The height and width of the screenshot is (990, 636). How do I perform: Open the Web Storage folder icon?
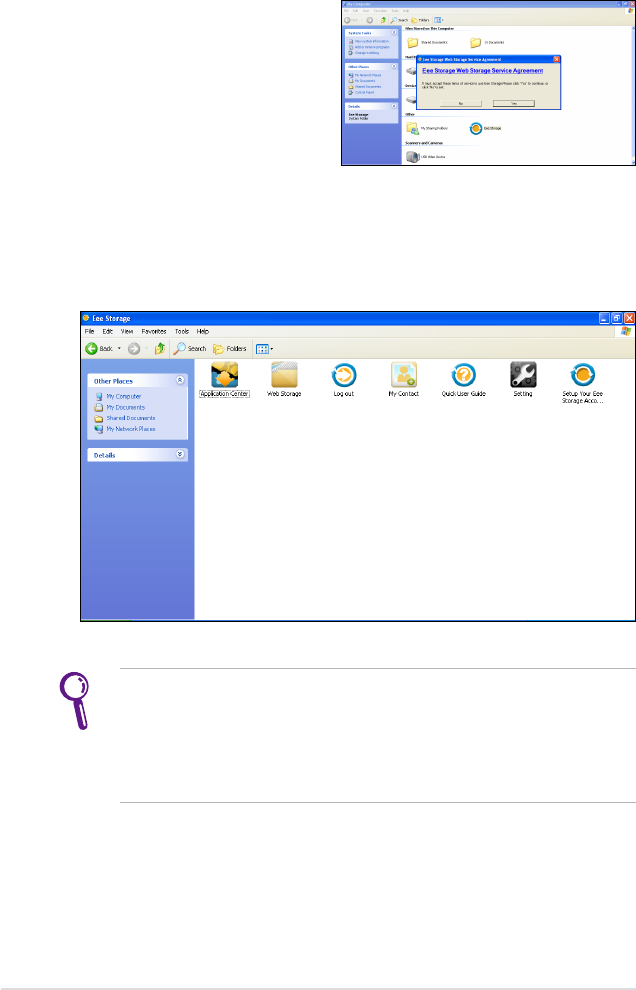[284, 375]
